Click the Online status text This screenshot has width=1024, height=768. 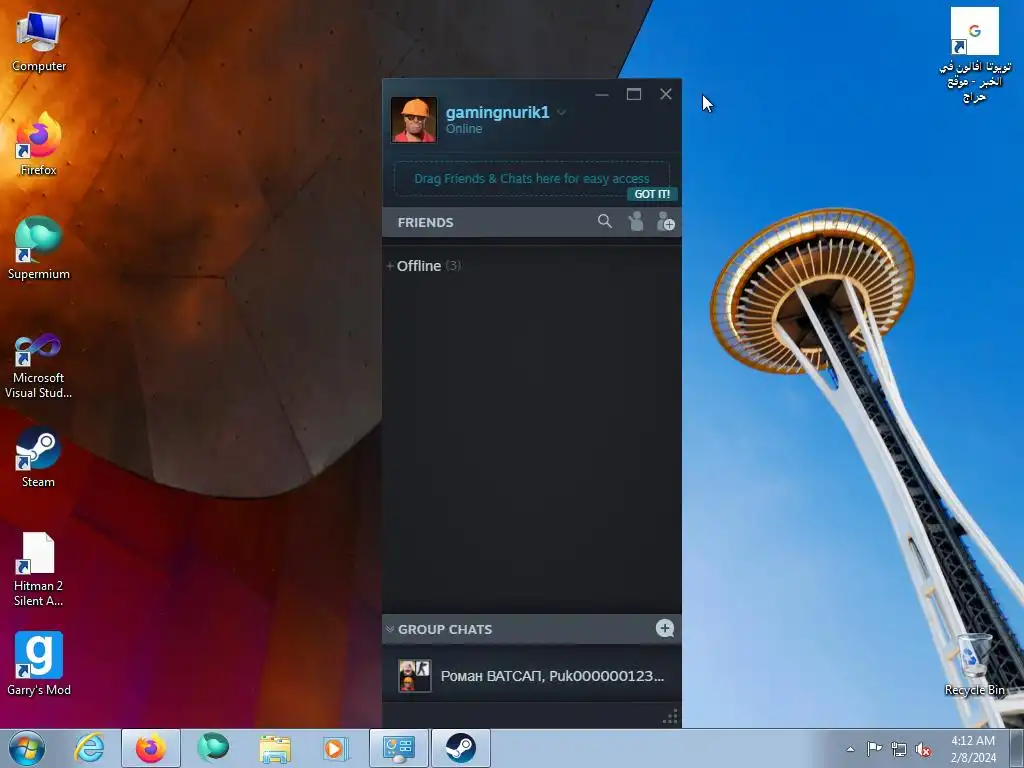point(464,129)
